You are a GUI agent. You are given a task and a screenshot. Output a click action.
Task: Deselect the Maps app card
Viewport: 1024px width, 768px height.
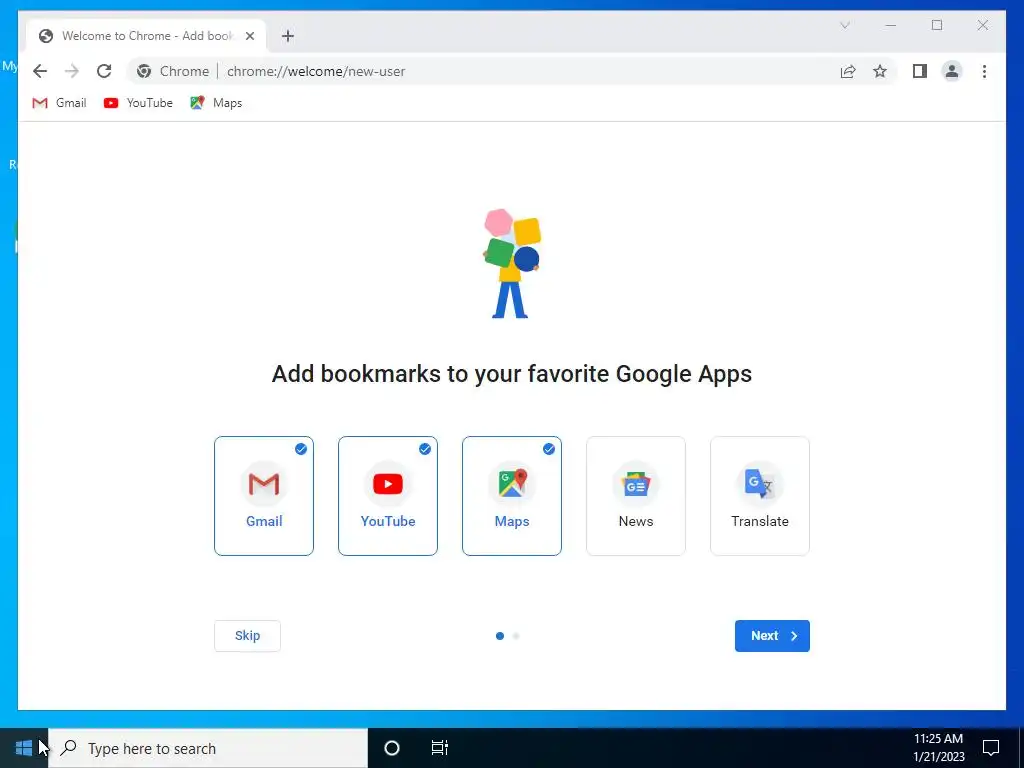click(x=512, y=496)
